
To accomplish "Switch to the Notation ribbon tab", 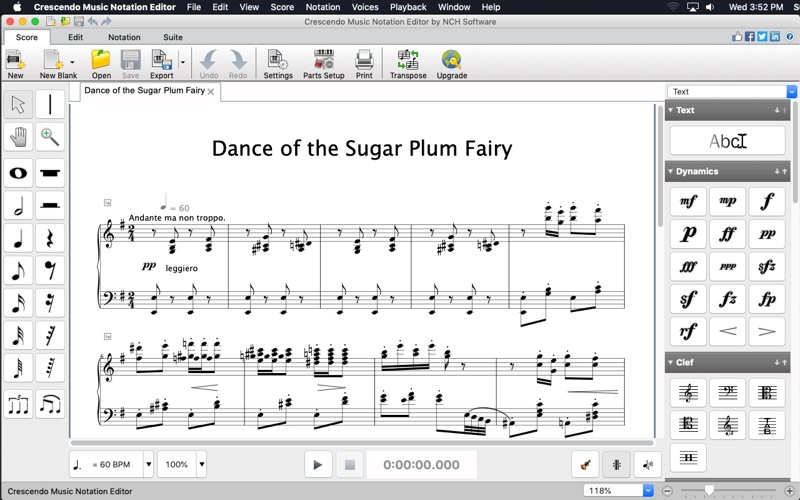I will click(x=124, y=37).
